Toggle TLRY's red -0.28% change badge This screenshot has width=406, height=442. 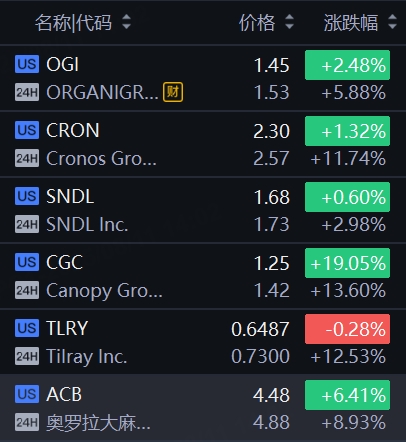pos(347,329)
